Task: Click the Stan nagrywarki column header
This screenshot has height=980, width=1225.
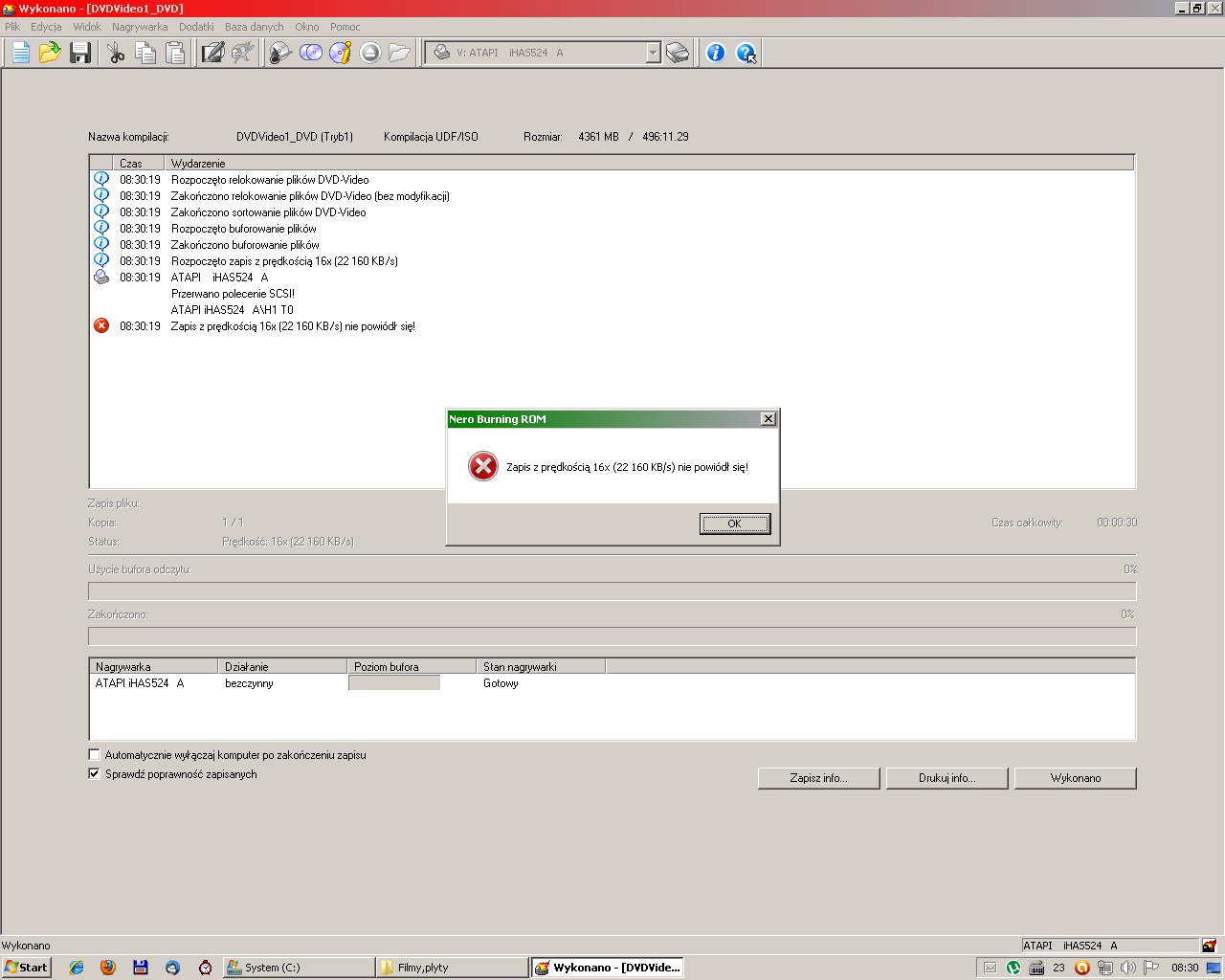Action: [x=541, y=667]
